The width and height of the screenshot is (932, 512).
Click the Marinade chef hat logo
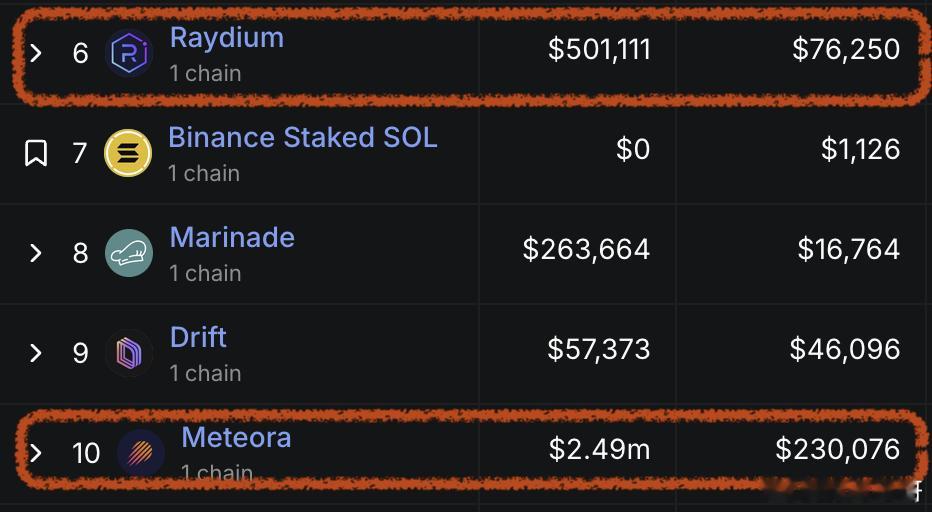pyautogui.click(x=129, y=253)
